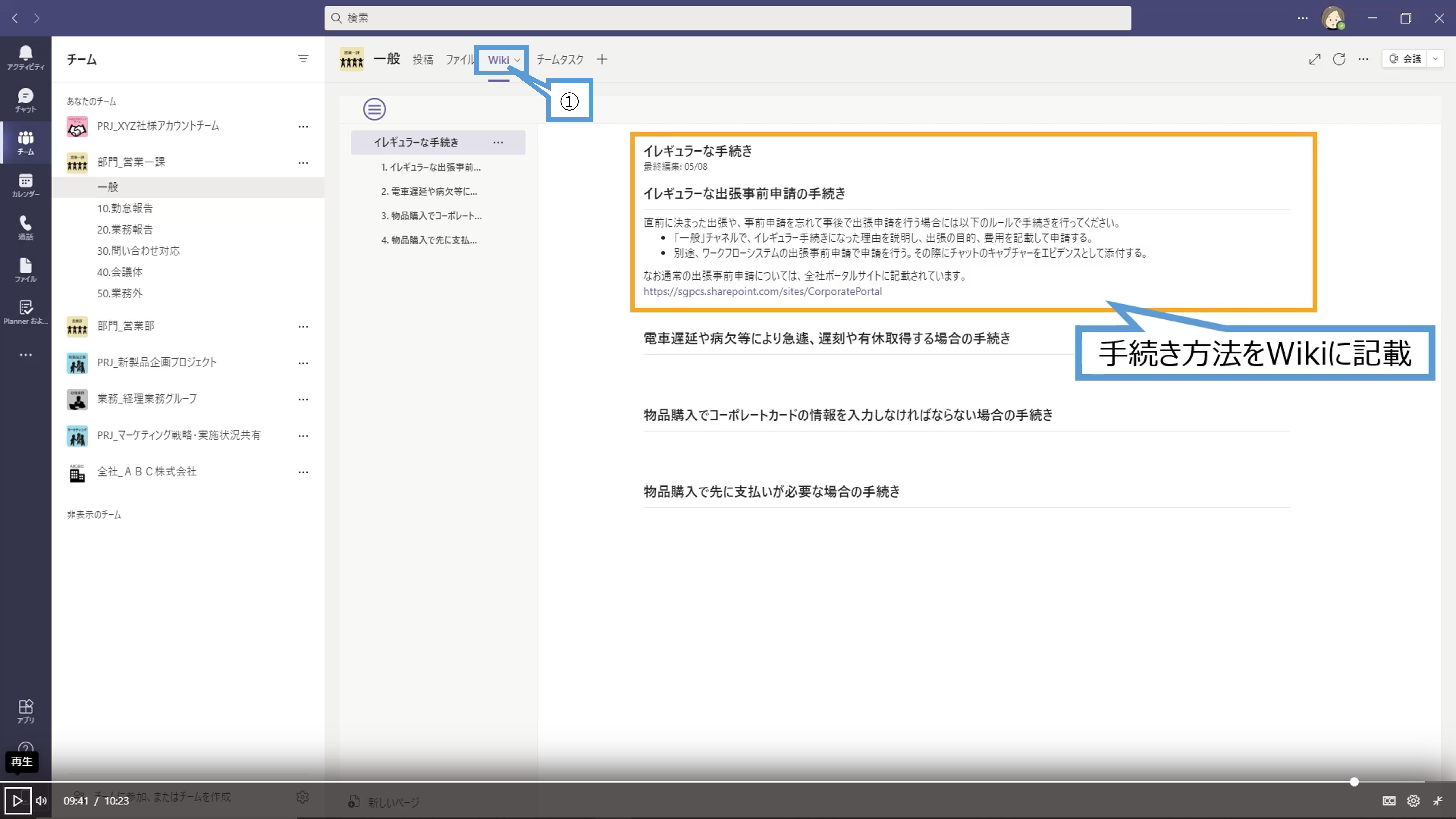Show more apps via sidebar ellipsis
Screen dimensions: 1456x819
tap(25, 355)
